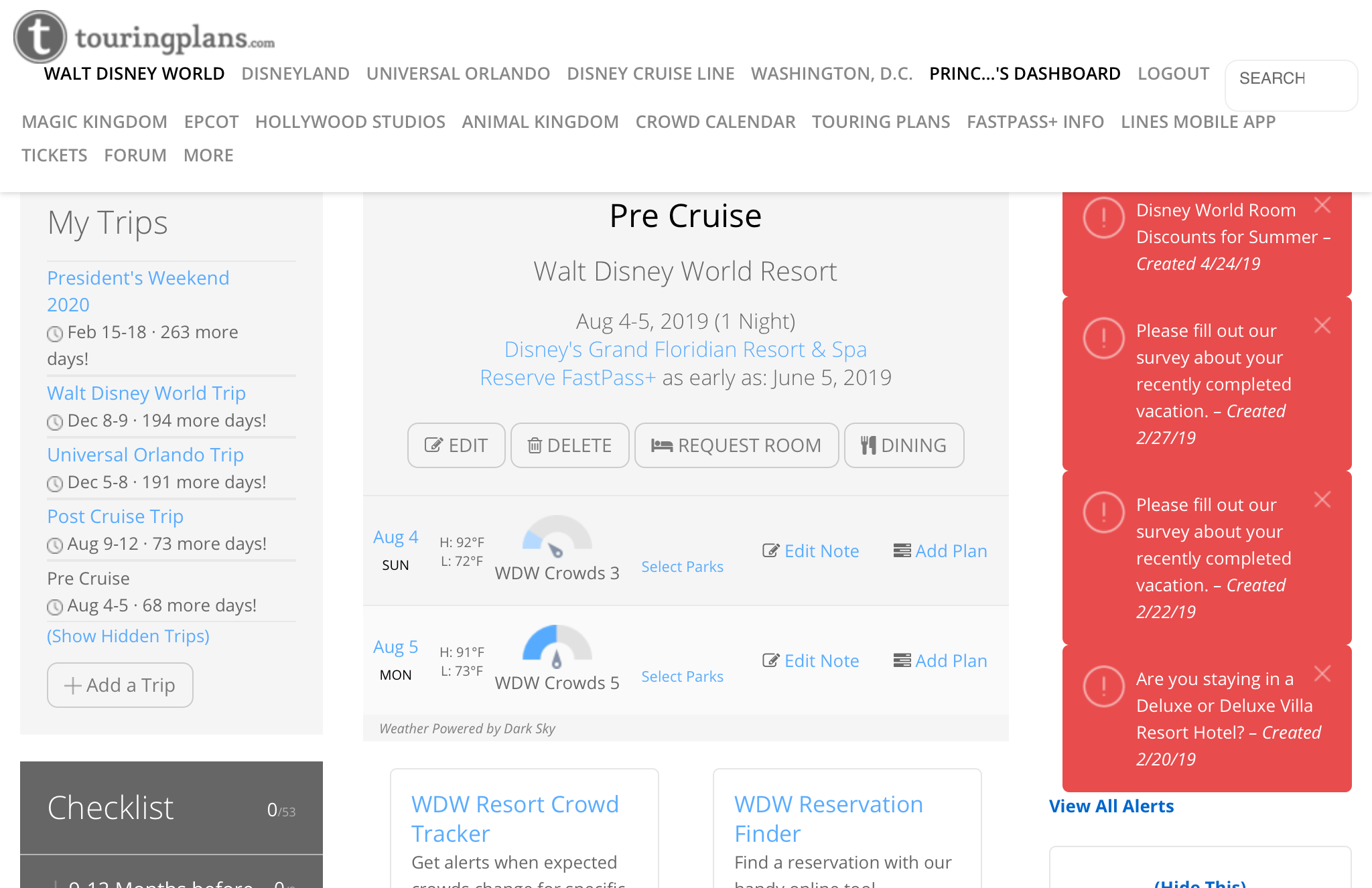Open the Epcot submenu
Viewport: 1372px width, 888px height.
211,122
